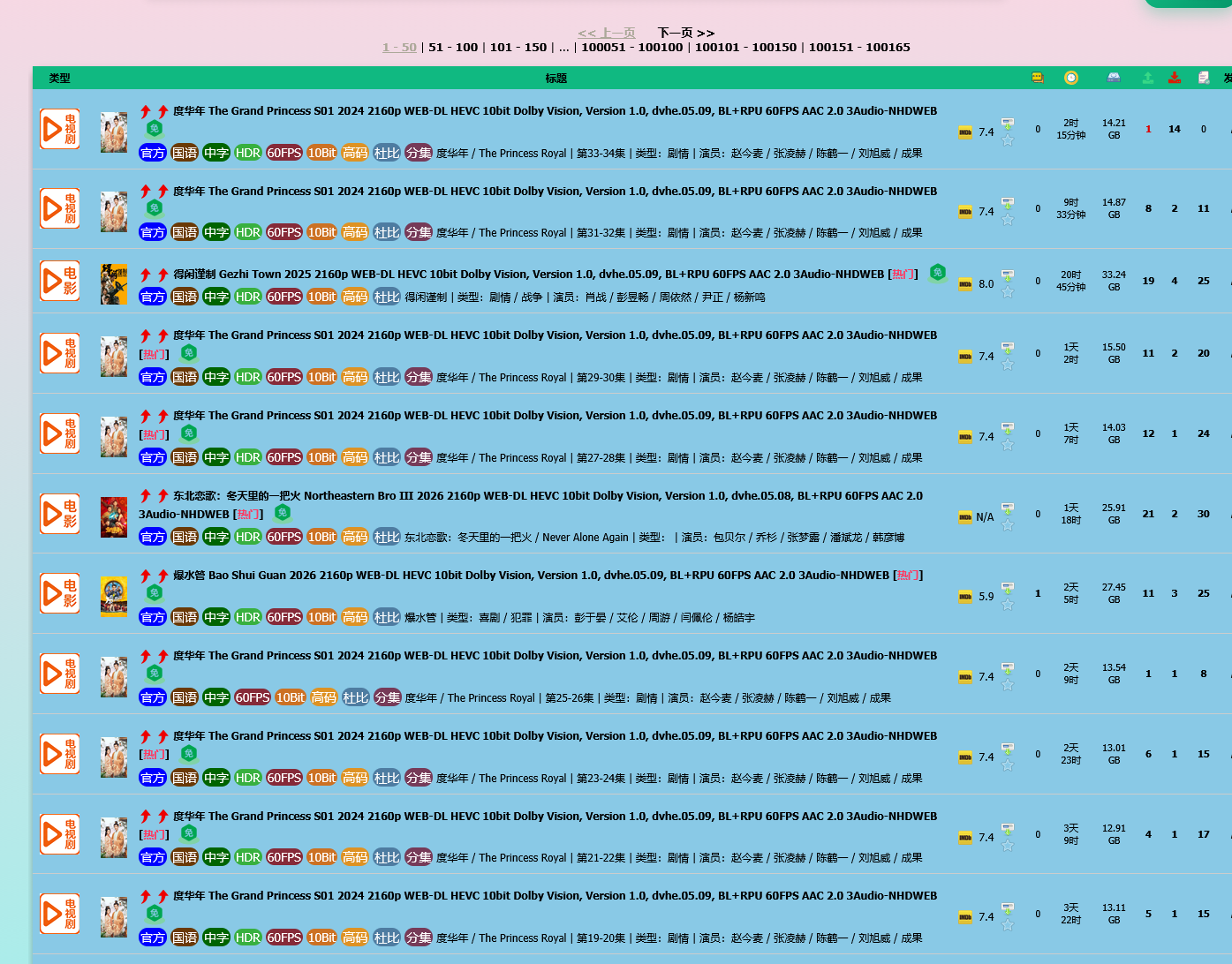
Task: Sort by comments using the header speech-bubble icon
Action: (x=1038, y=78)
